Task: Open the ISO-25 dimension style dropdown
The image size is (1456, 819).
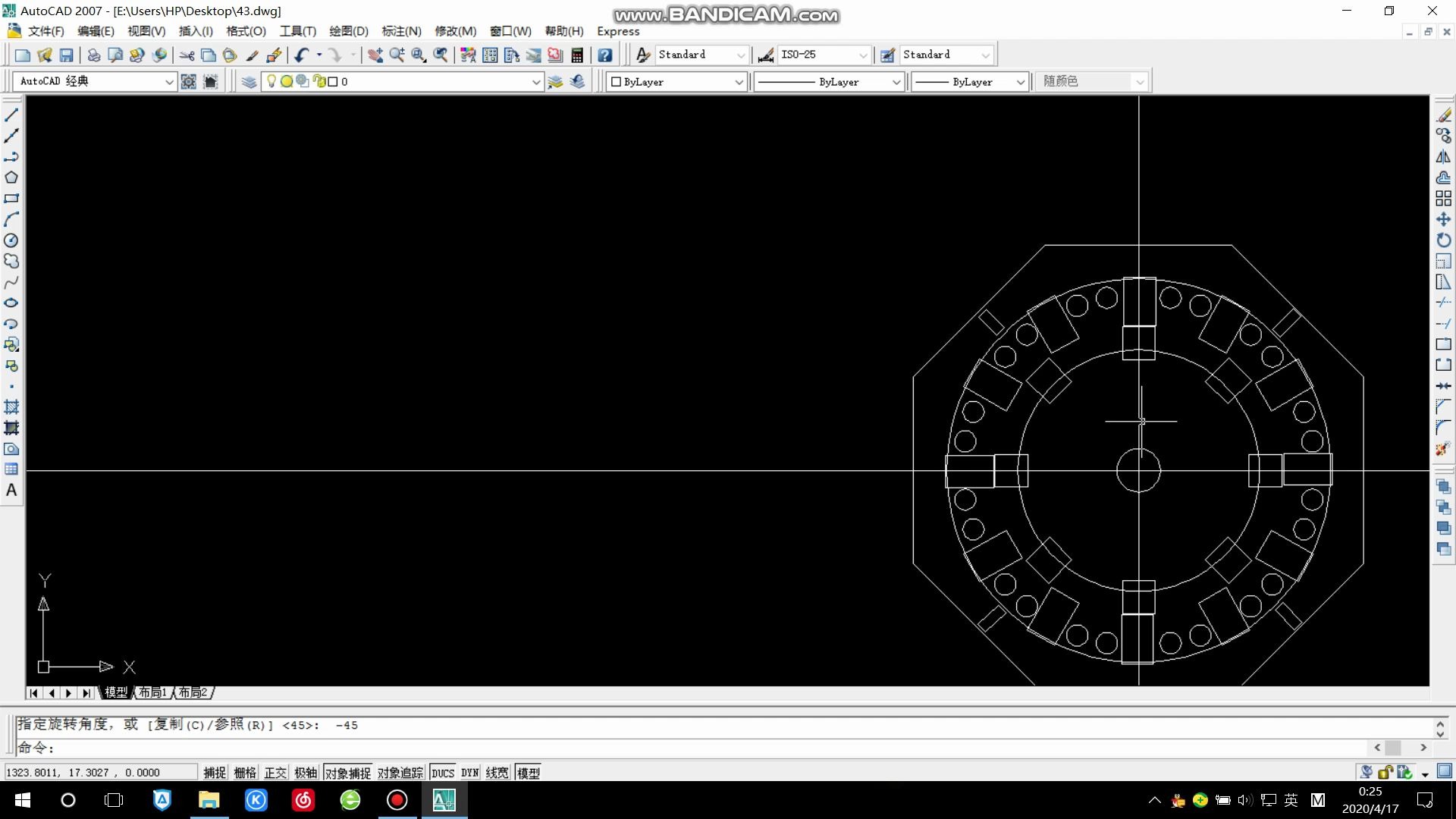Action: (863, 55)
